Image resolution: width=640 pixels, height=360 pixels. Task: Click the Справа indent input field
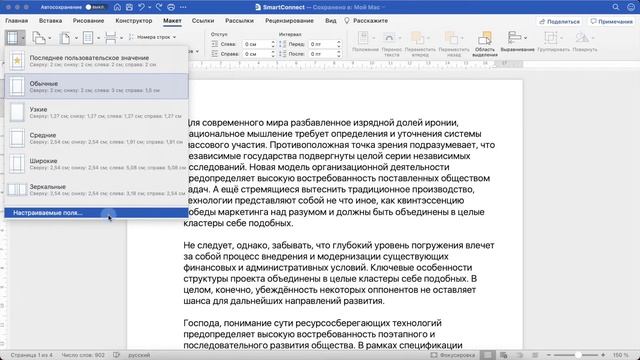coord(256,53)
